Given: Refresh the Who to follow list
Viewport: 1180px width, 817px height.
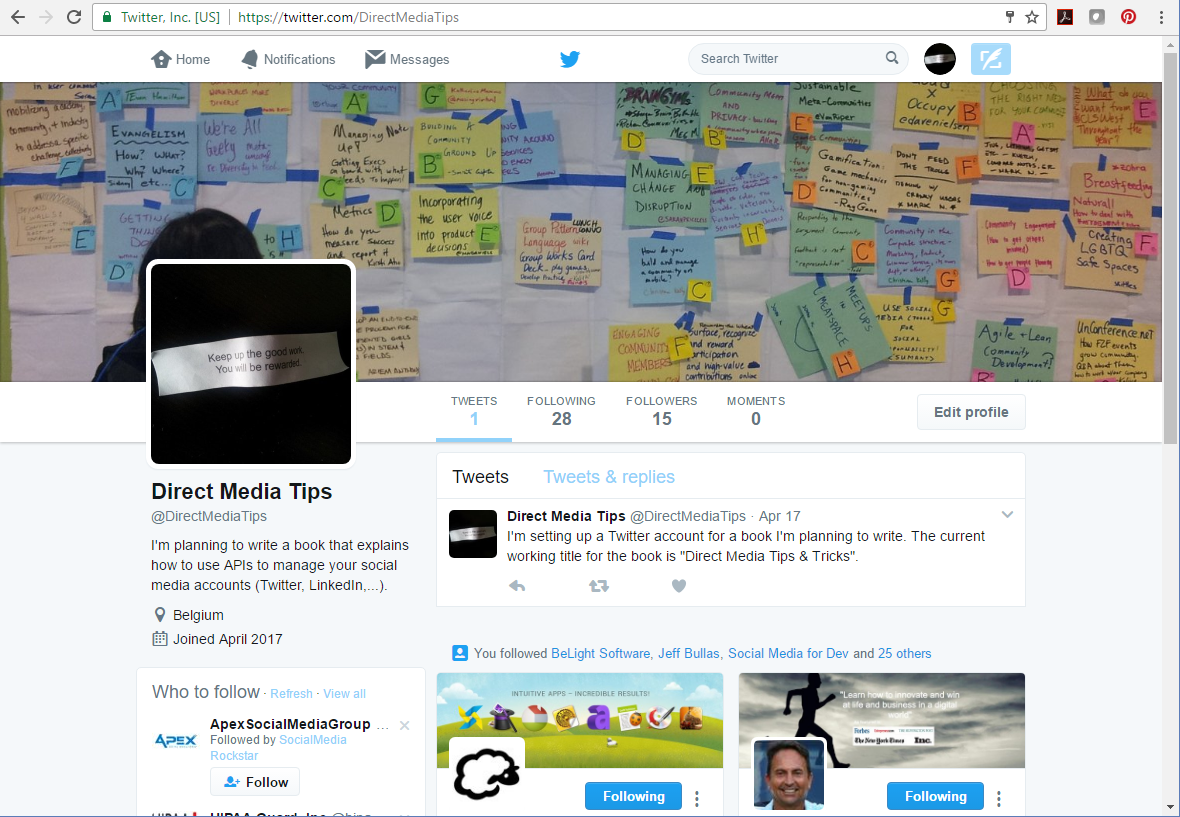Looking at the screenshot, I should point(291,694).
